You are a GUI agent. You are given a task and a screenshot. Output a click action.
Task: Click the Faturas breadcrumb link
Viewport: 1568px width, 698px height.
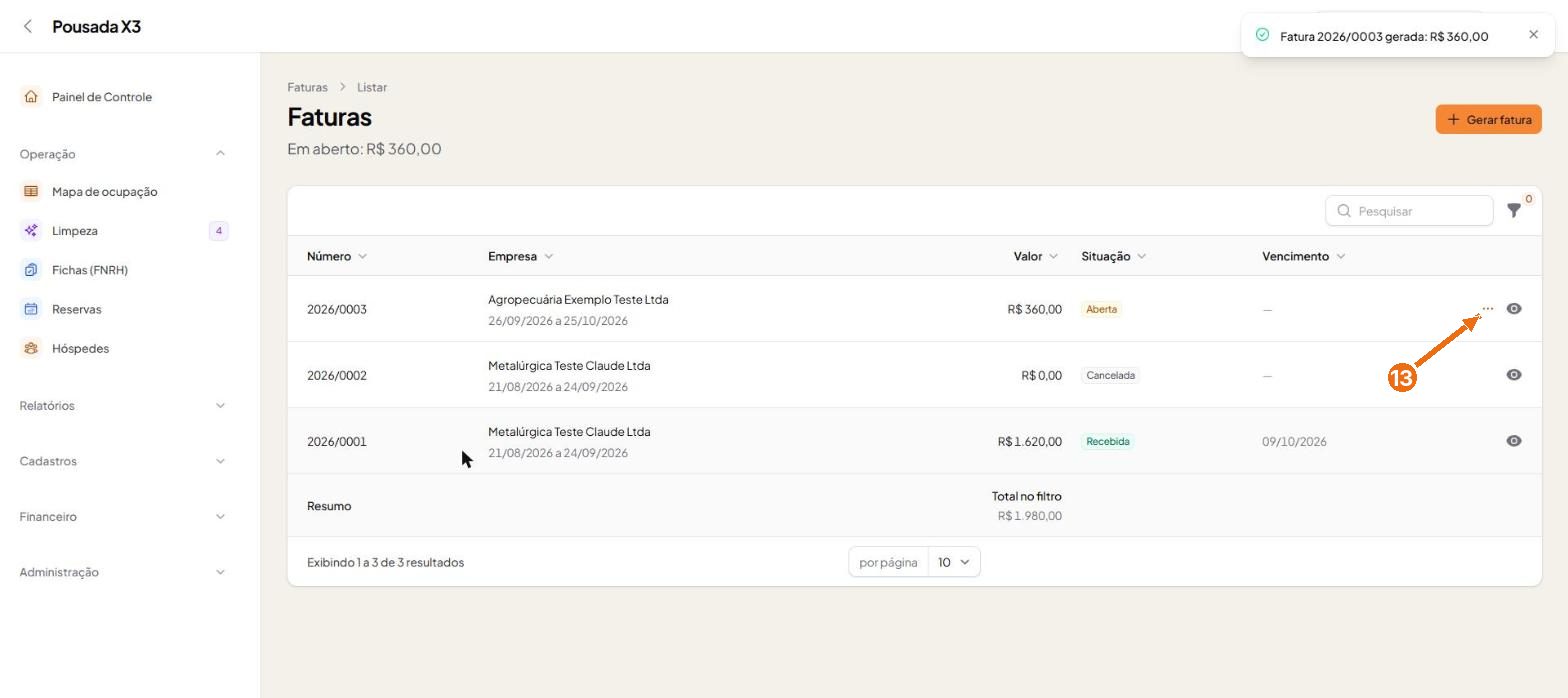(x=307, y=87)
